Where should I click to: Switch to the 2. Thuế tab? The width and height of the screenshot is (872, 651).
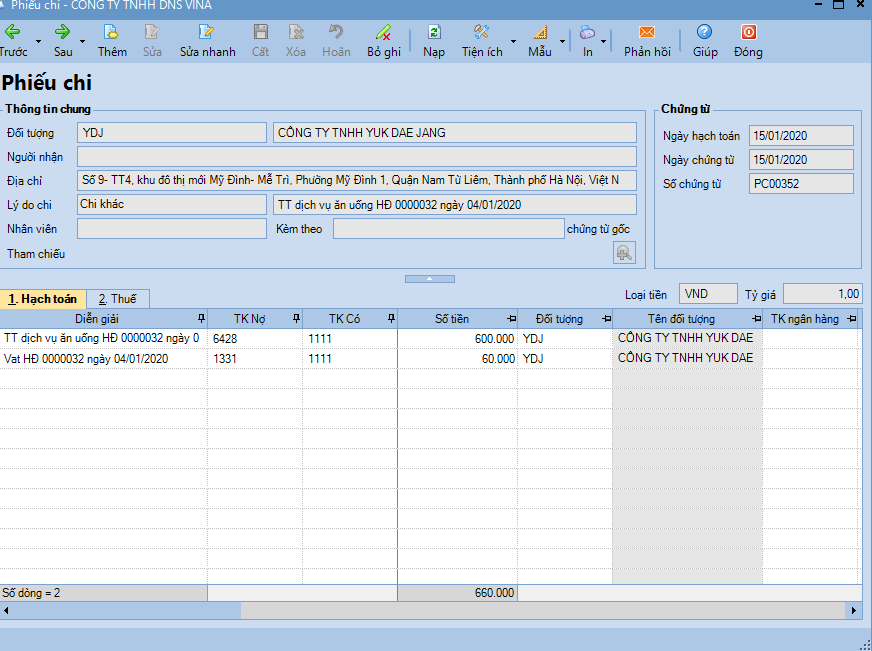118,299
